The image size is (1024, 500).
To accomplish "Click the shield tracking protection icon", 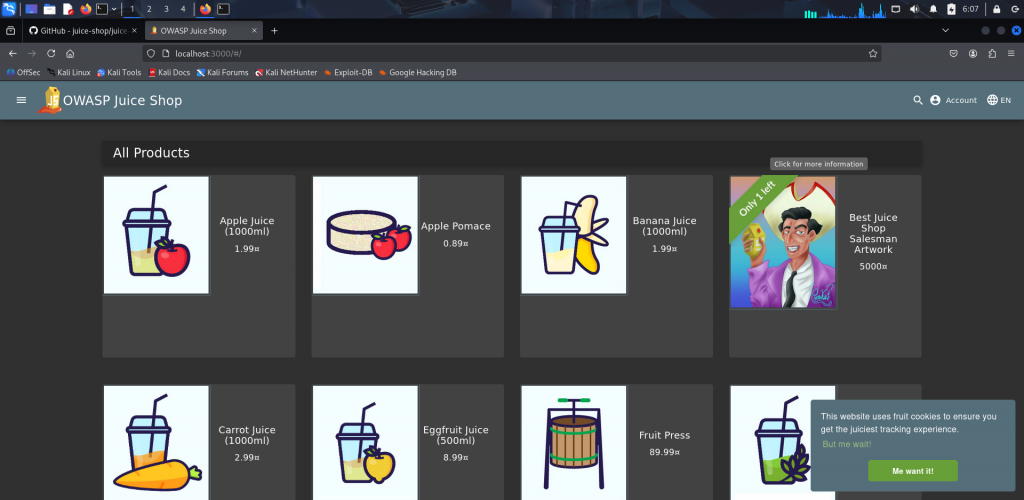I will click(x=151, y=54).
